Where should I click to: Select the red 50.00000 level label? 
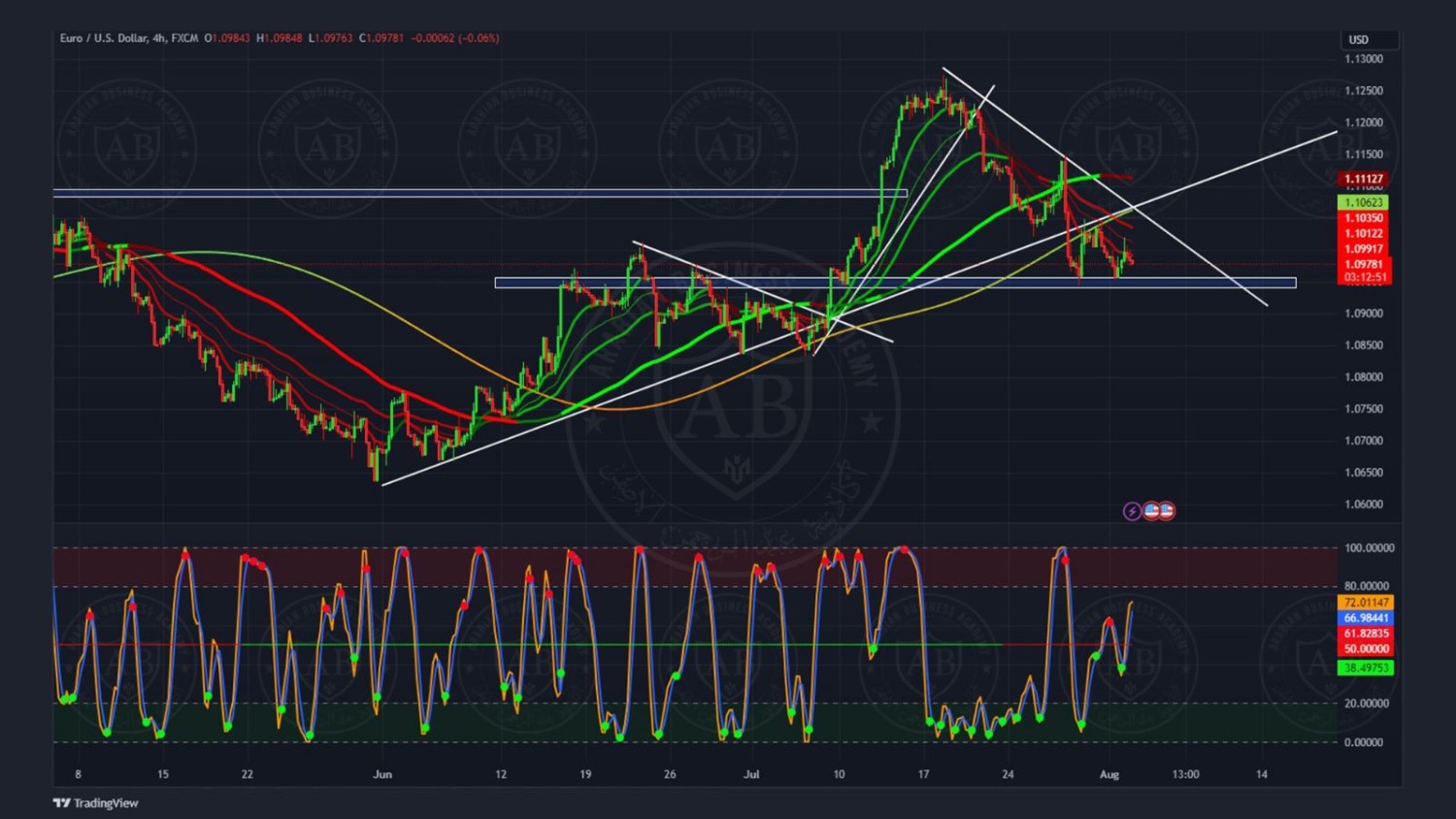(1367, 649)
